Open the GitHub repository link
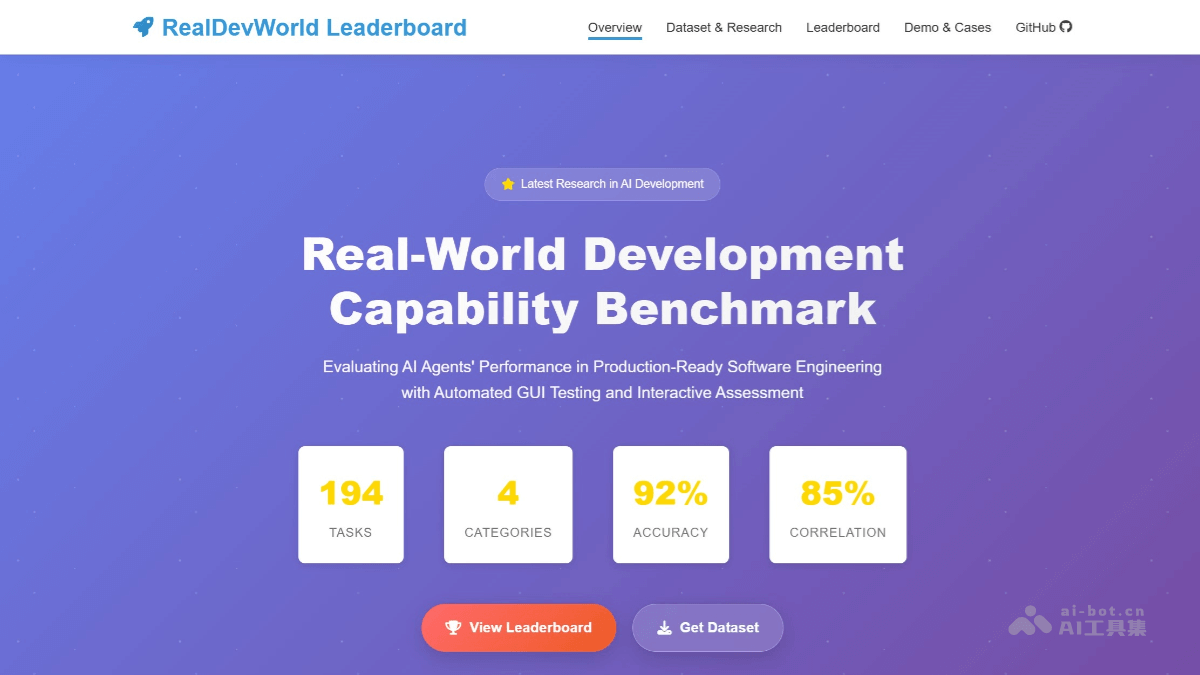Viewport: 1200px width, 675px height. tap(1042, 27)
